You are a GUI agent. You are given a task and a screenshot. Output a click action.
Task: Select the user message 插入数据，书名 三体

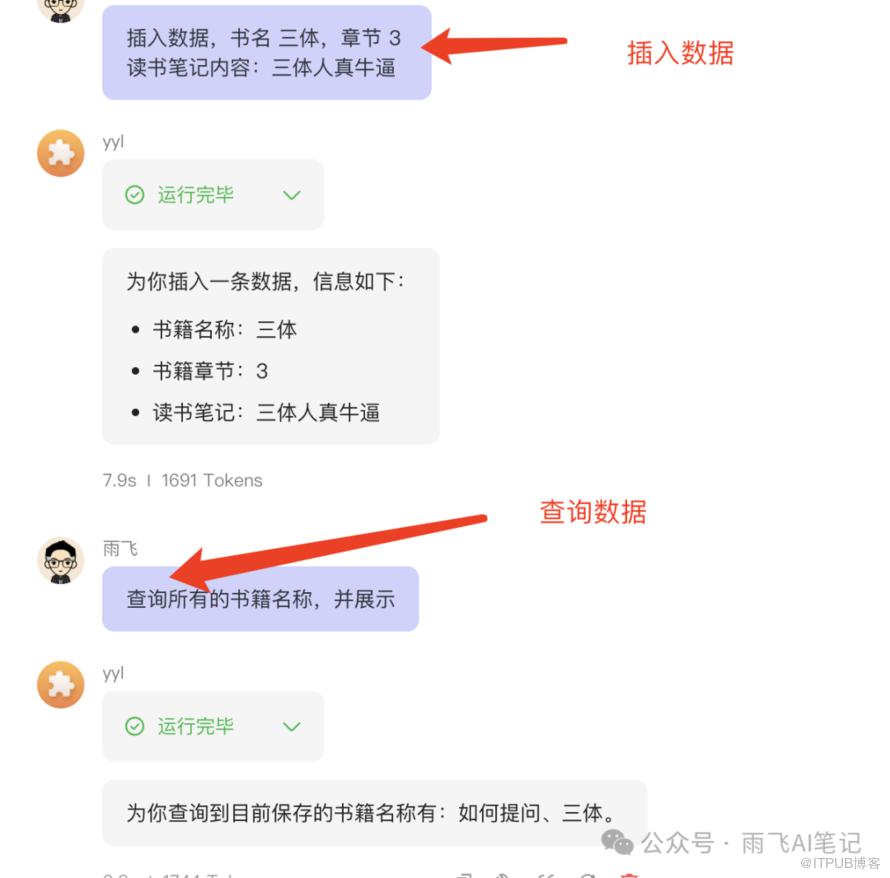click(x=267, y=53)
